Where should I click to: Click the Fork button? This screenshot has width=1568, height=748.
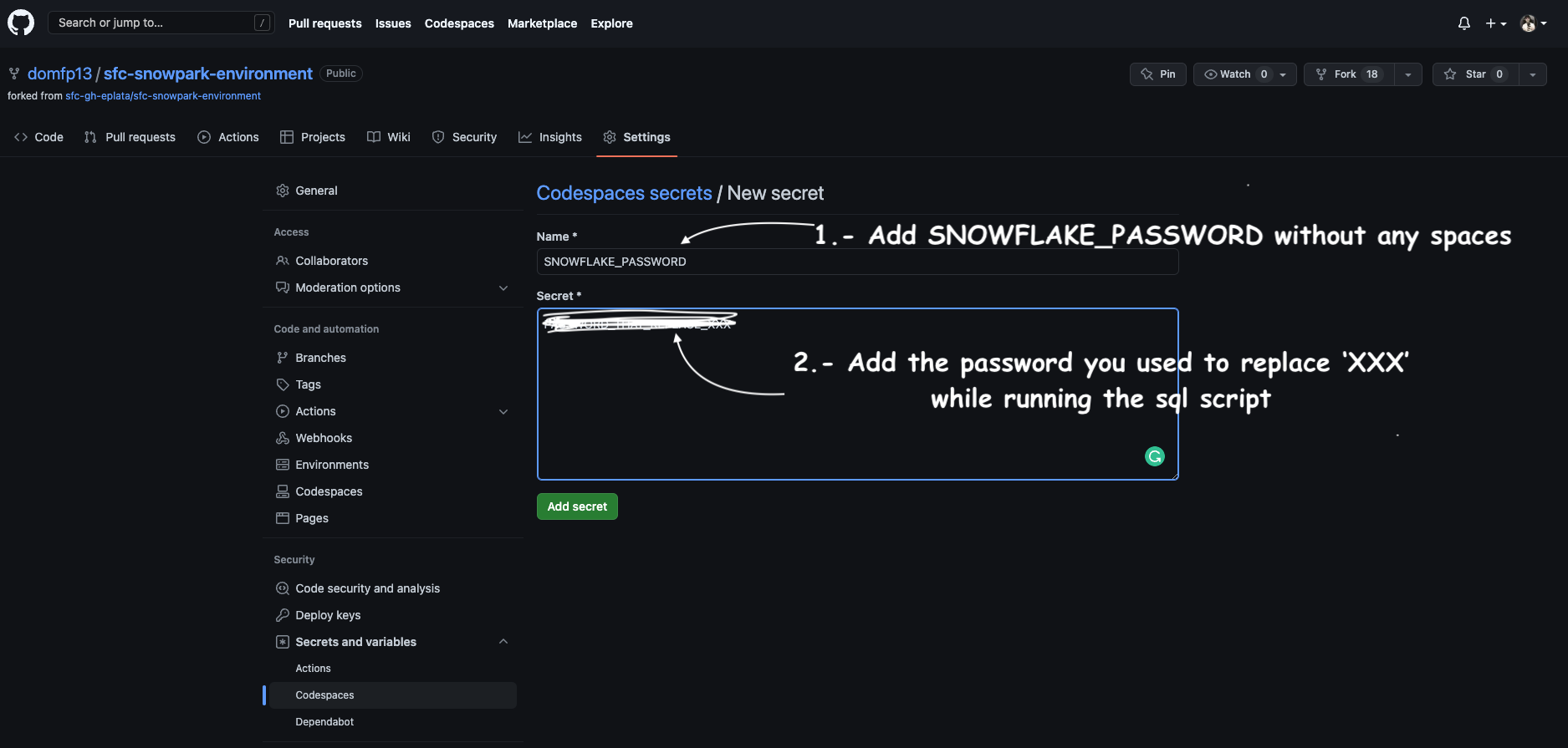pos(1350,74)
